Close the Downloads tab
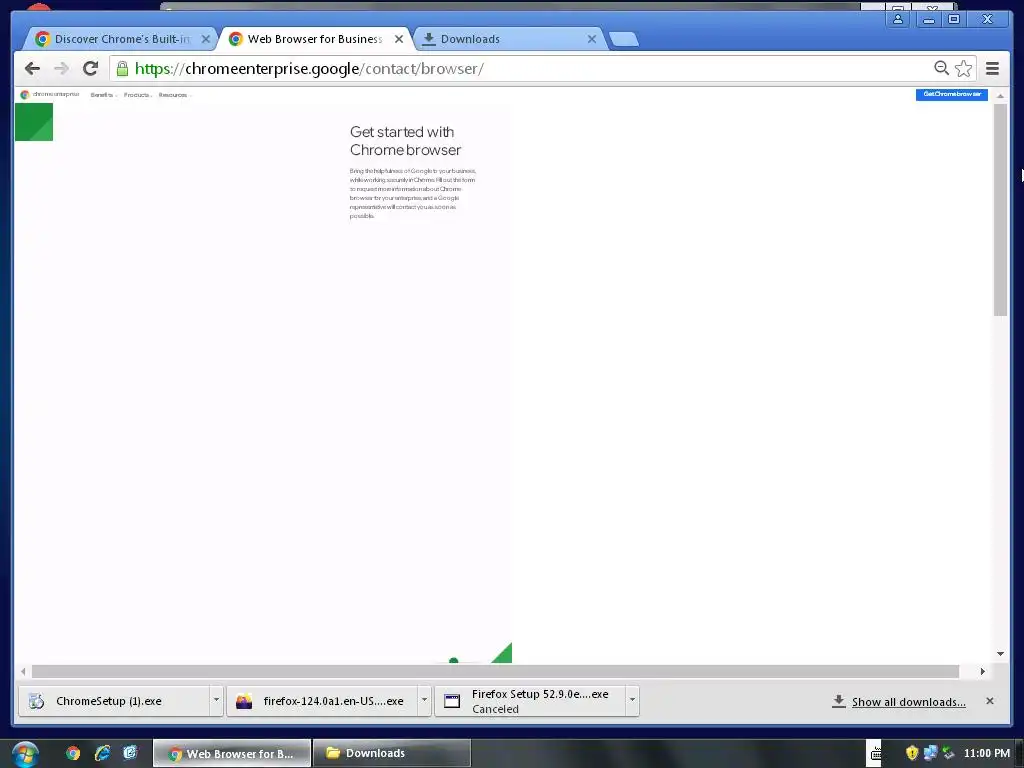 (x=592, y=39)
